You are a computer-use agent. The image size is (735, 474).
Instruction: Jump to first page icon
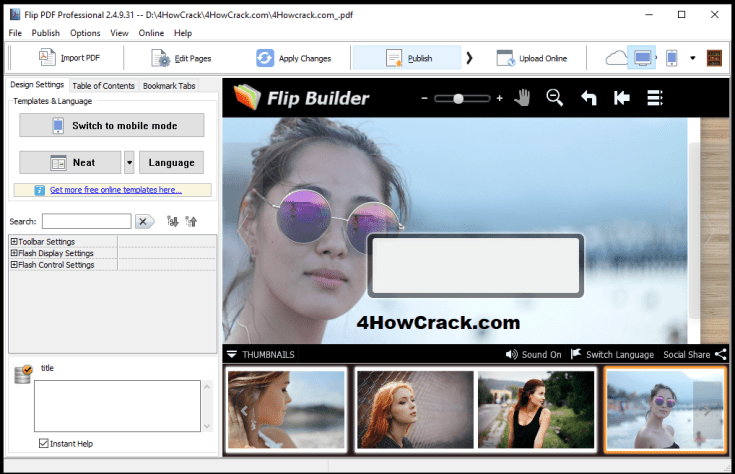tap(622, 98)
